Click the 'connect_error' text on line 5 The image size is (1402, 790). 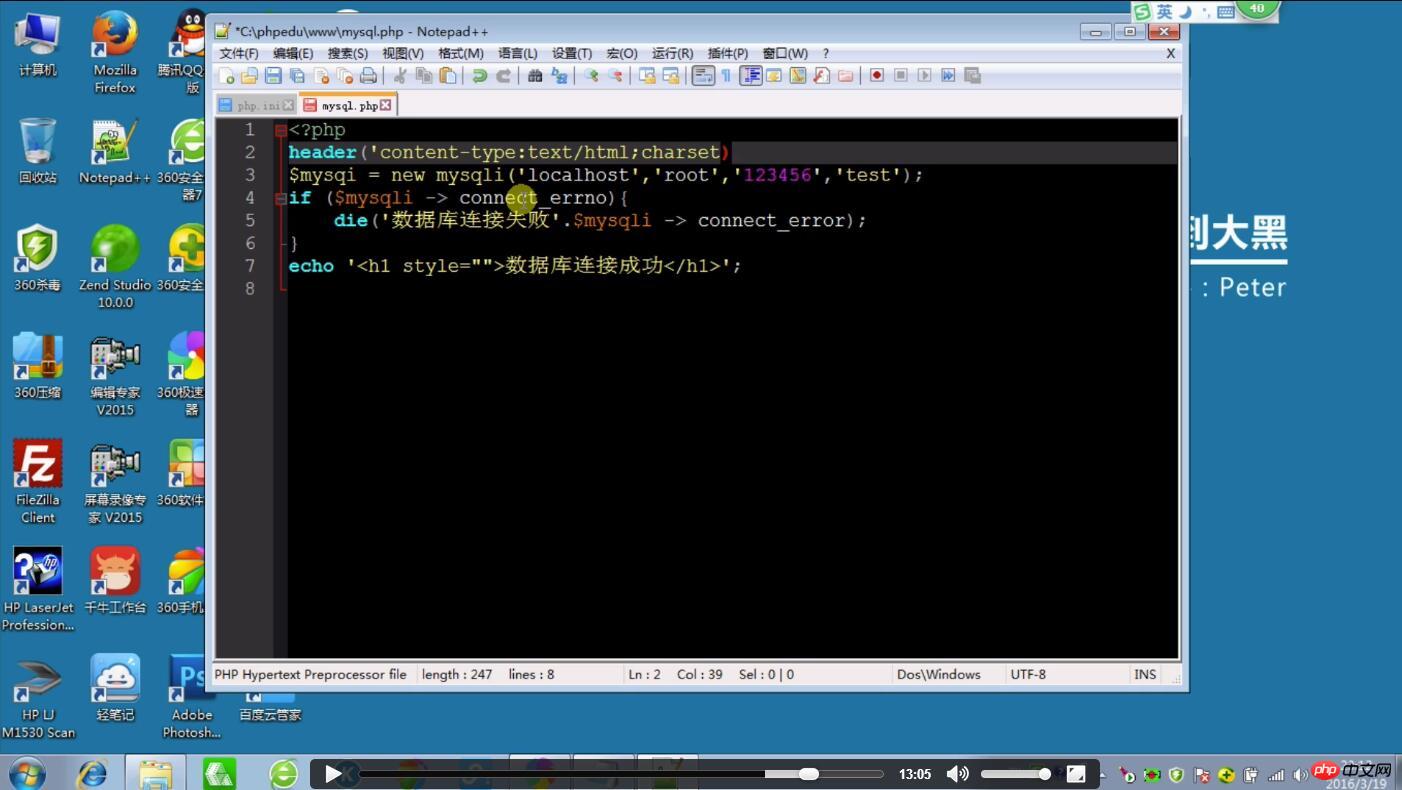click(x=772, y=220)
